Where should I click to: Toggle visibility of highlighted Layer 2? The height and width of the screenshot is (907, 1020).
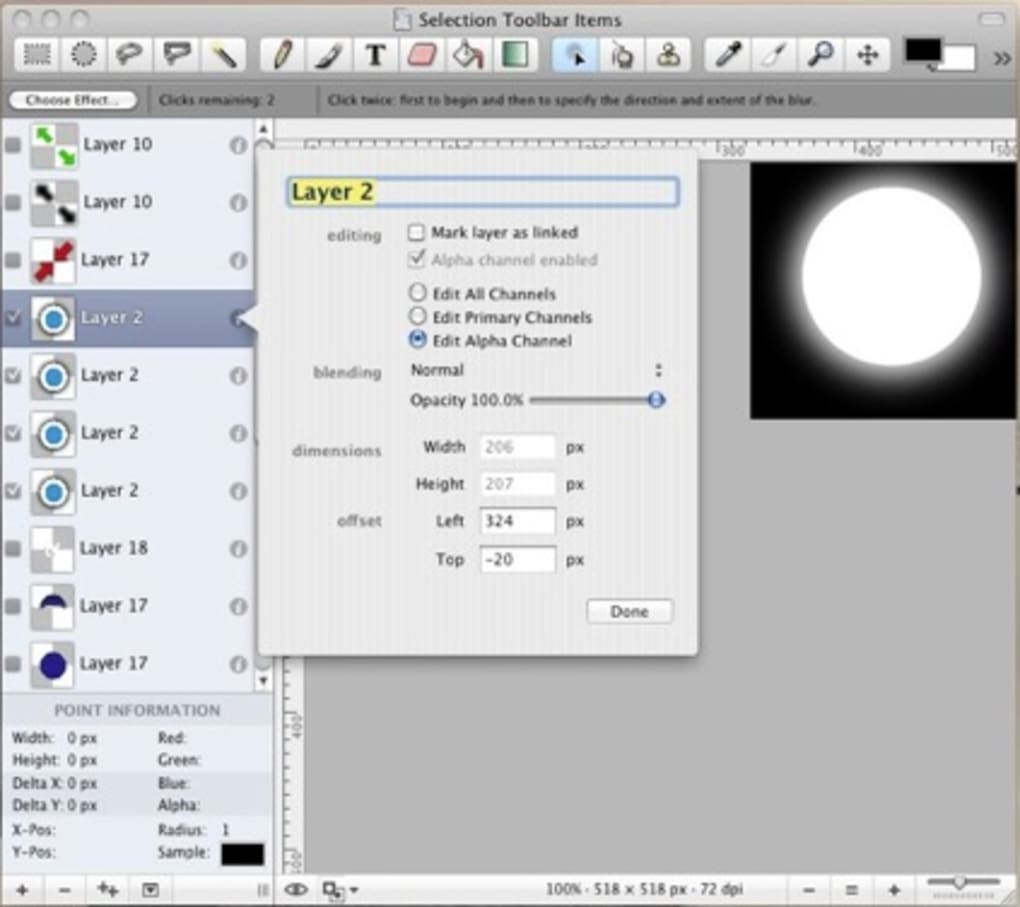[13, 318]
